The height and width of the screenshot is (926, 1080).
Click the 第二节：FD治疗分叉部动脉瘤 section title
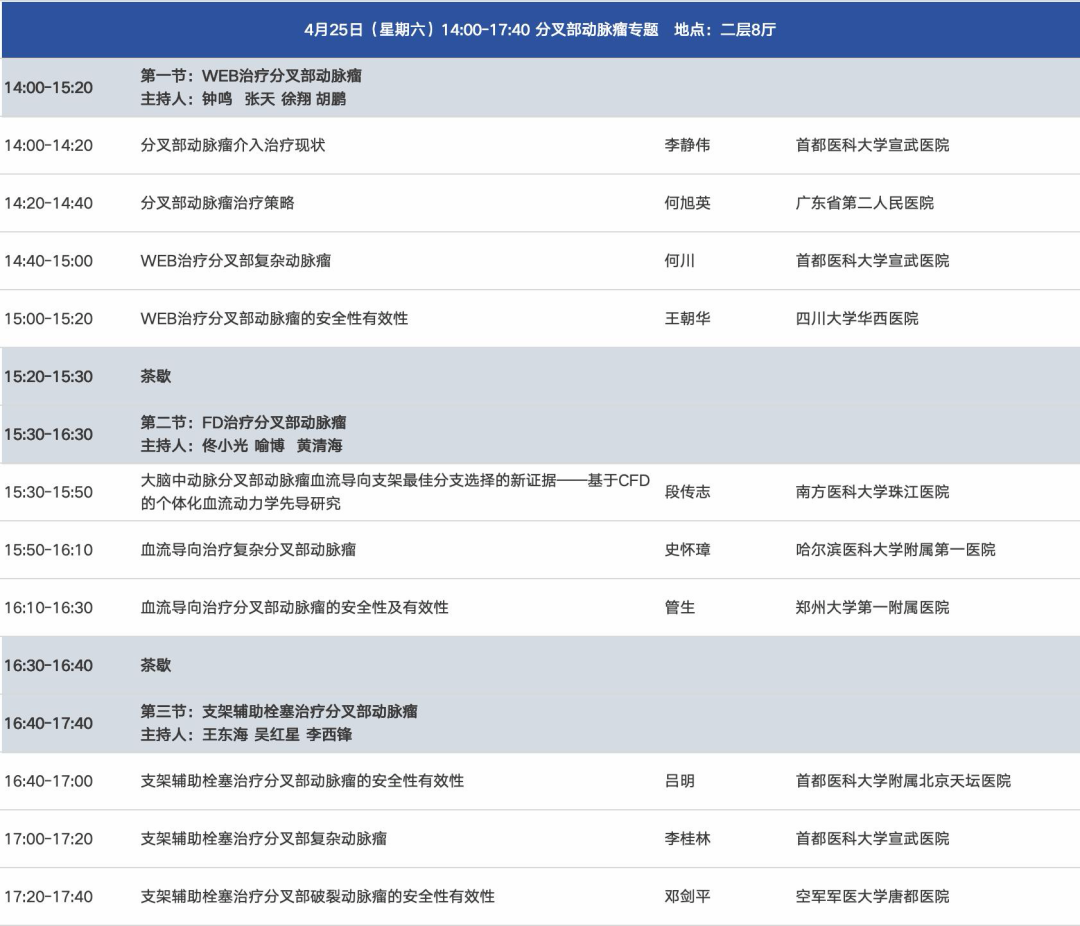(243, 423)
